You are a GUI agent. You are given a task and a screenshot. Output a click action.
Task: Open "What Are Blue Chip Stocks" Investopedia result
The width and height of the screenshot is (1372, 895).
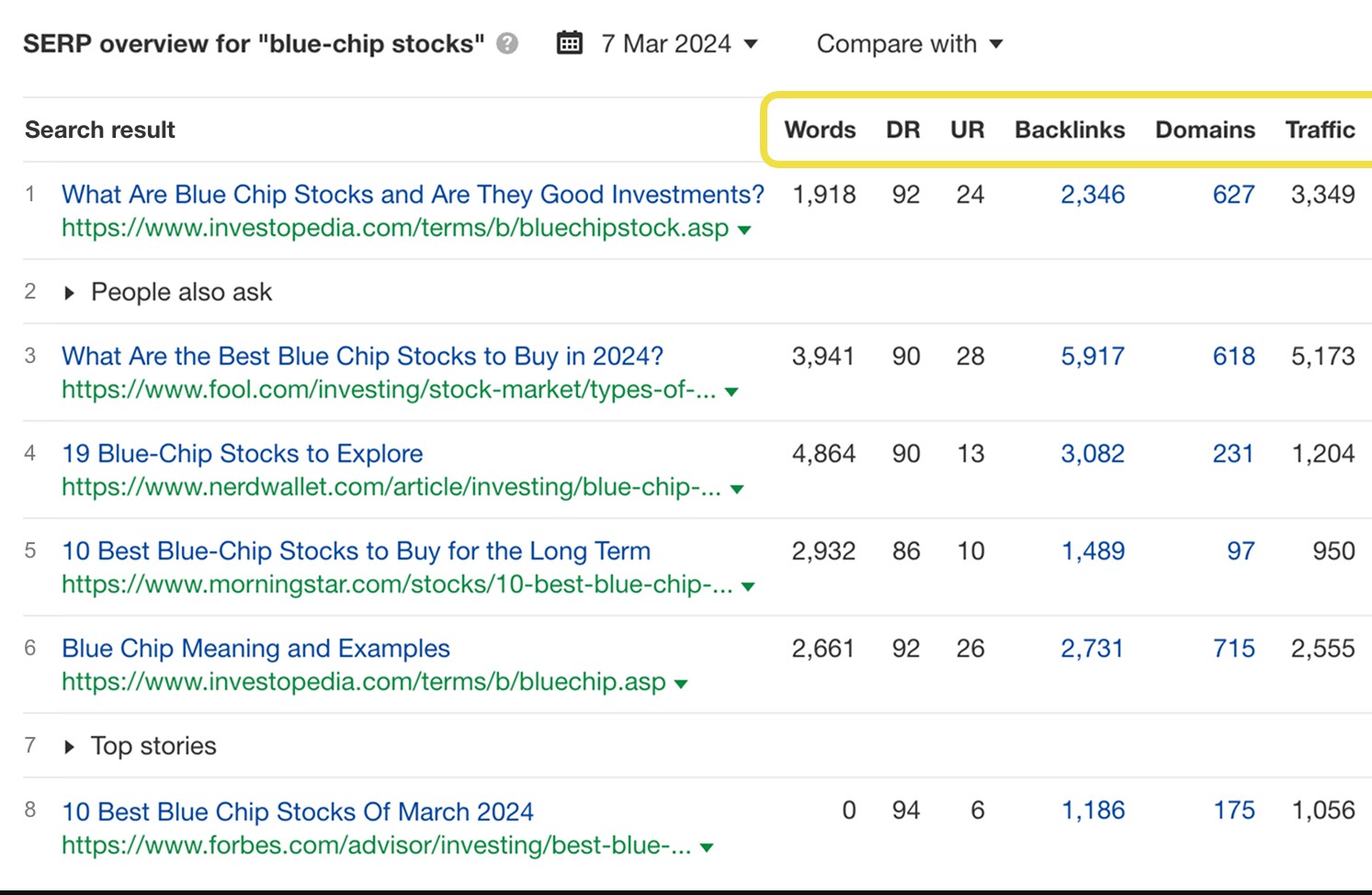click(x=413, y=195)
